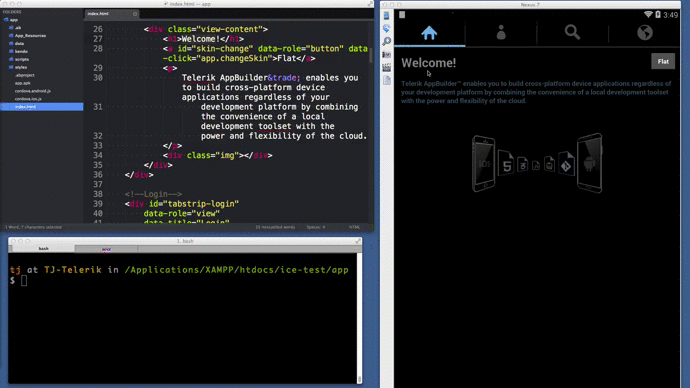Click the Telerik AppBuilder description paragraph in emulator

pos(536,92)
